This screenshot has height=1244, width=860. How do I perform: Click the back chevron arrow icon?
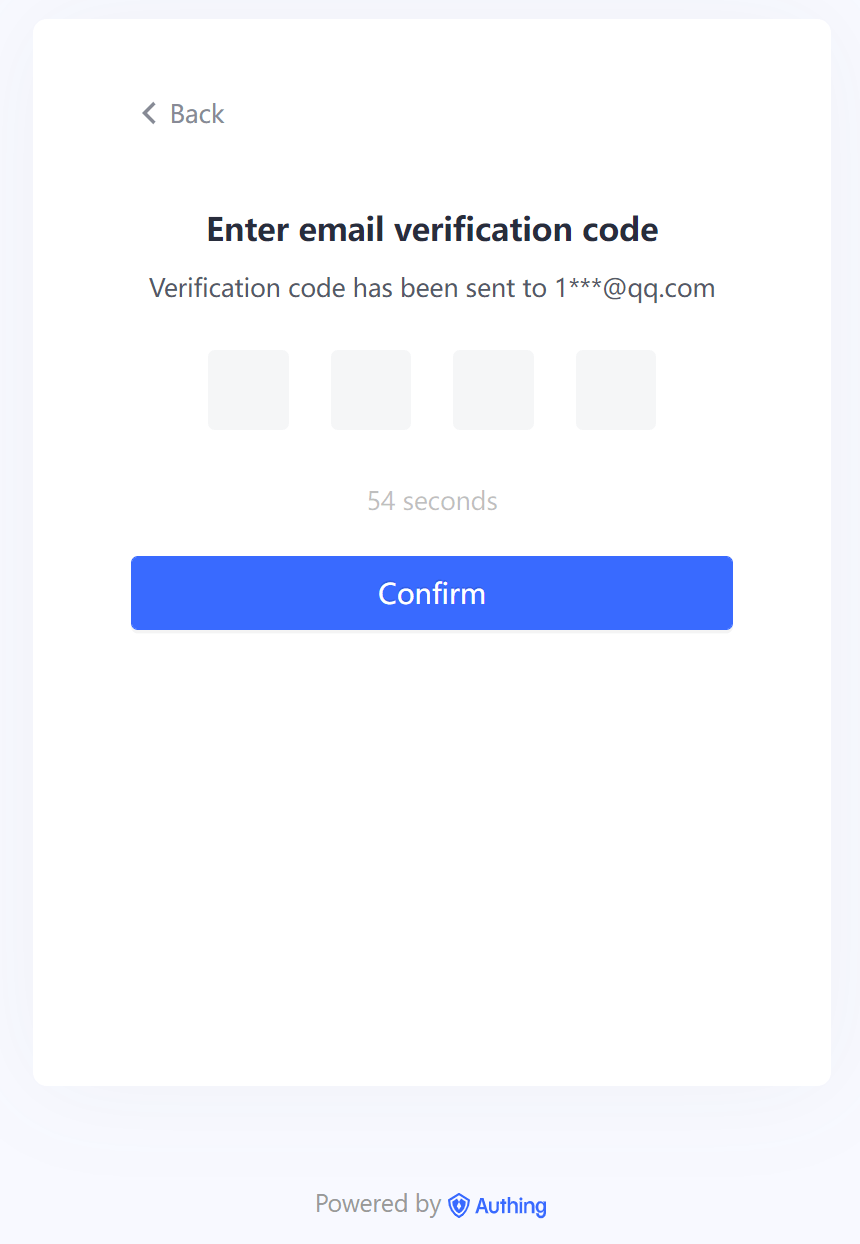[x=149, y=113]
